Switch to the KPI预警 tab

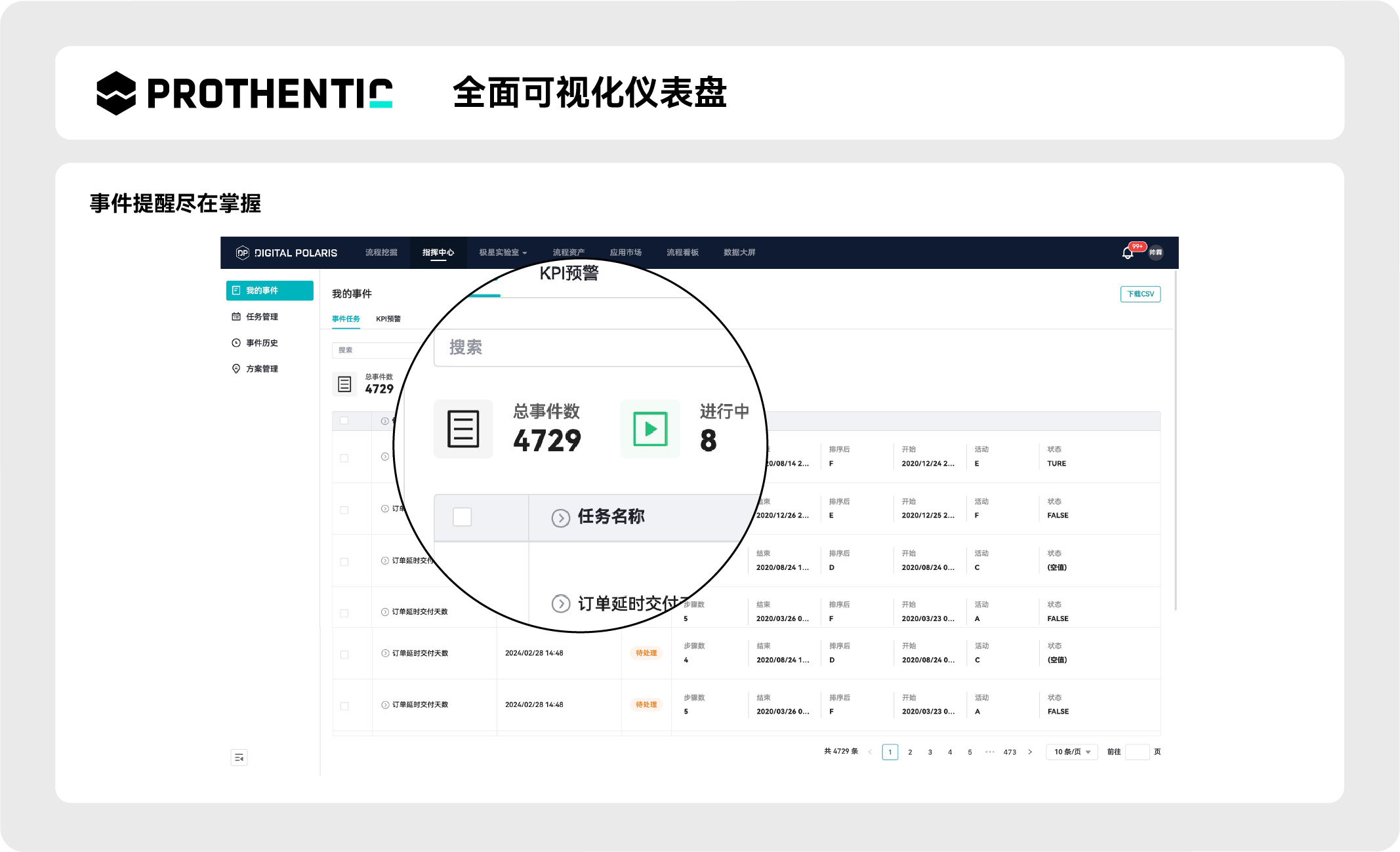388,319
